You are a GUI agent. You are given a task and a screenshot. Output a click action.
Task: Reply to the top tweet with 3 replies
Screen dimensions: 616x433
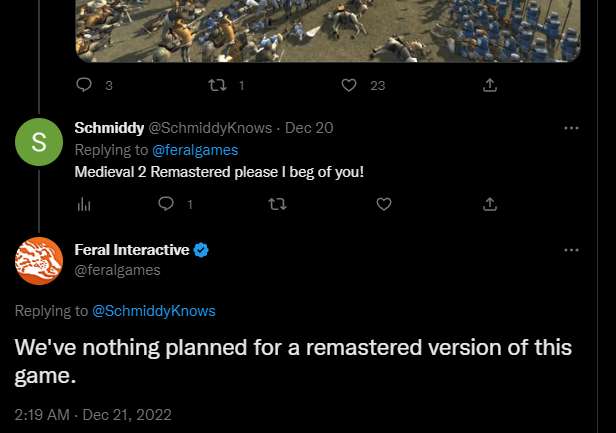click(84, 86)
